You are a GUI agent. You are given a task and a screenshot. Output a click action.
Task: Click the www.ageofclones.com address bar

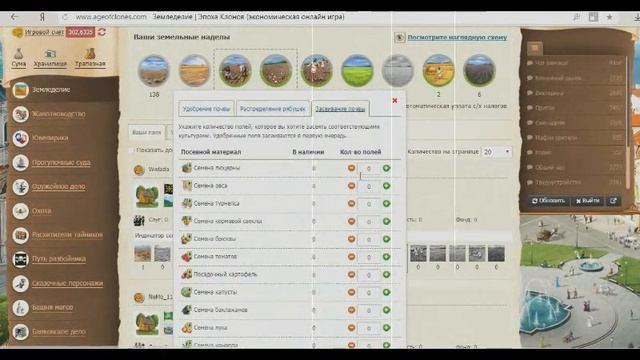[111, 17]
